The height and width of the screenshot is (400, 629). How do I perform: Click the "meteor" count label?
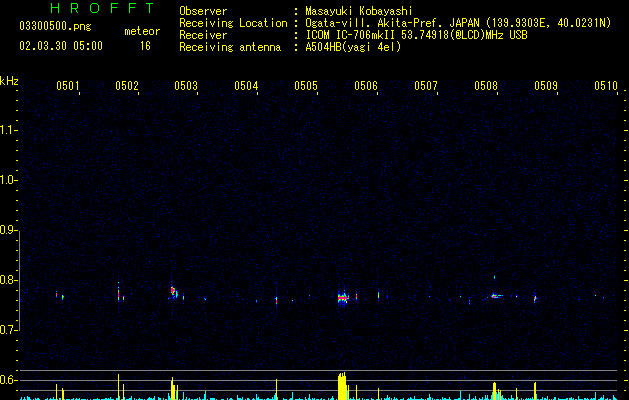[142, 31]
